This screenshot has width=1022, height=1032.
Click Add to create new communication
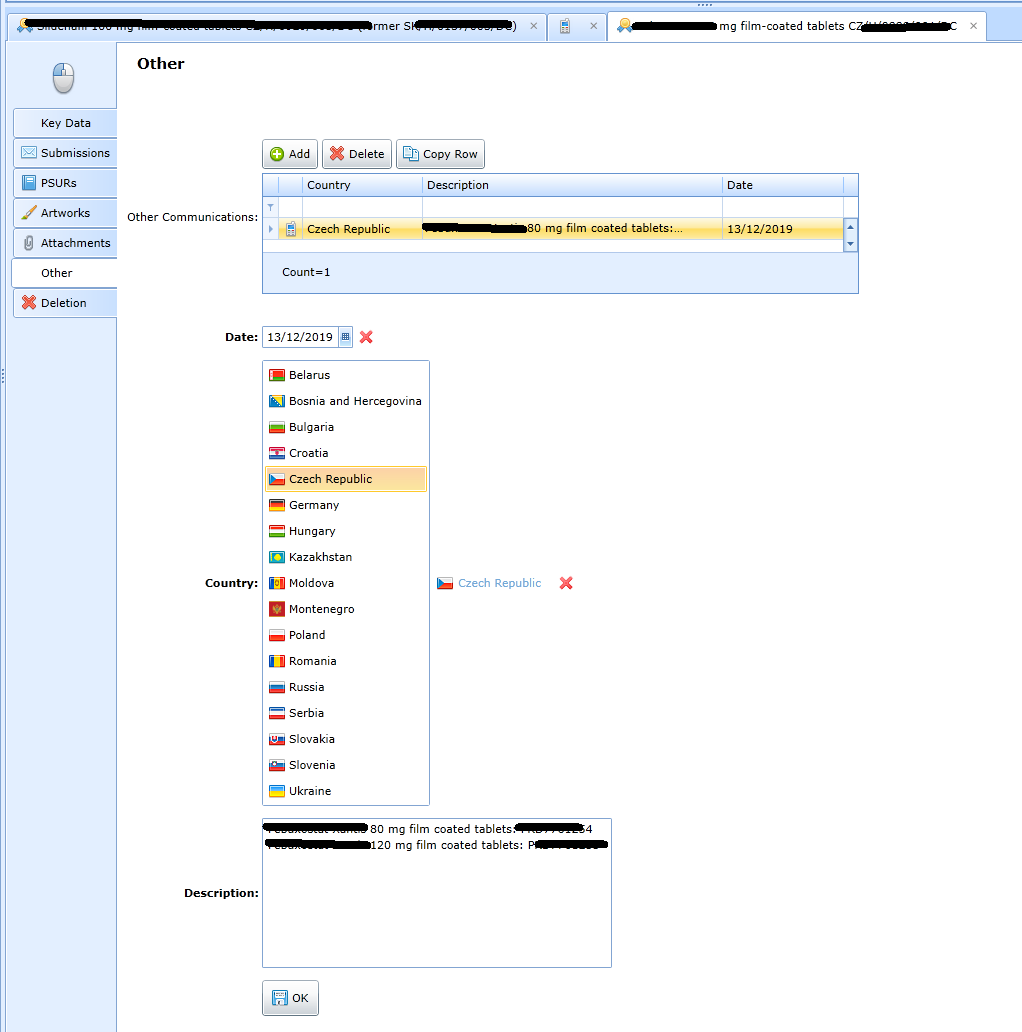[x=290, y=154]
